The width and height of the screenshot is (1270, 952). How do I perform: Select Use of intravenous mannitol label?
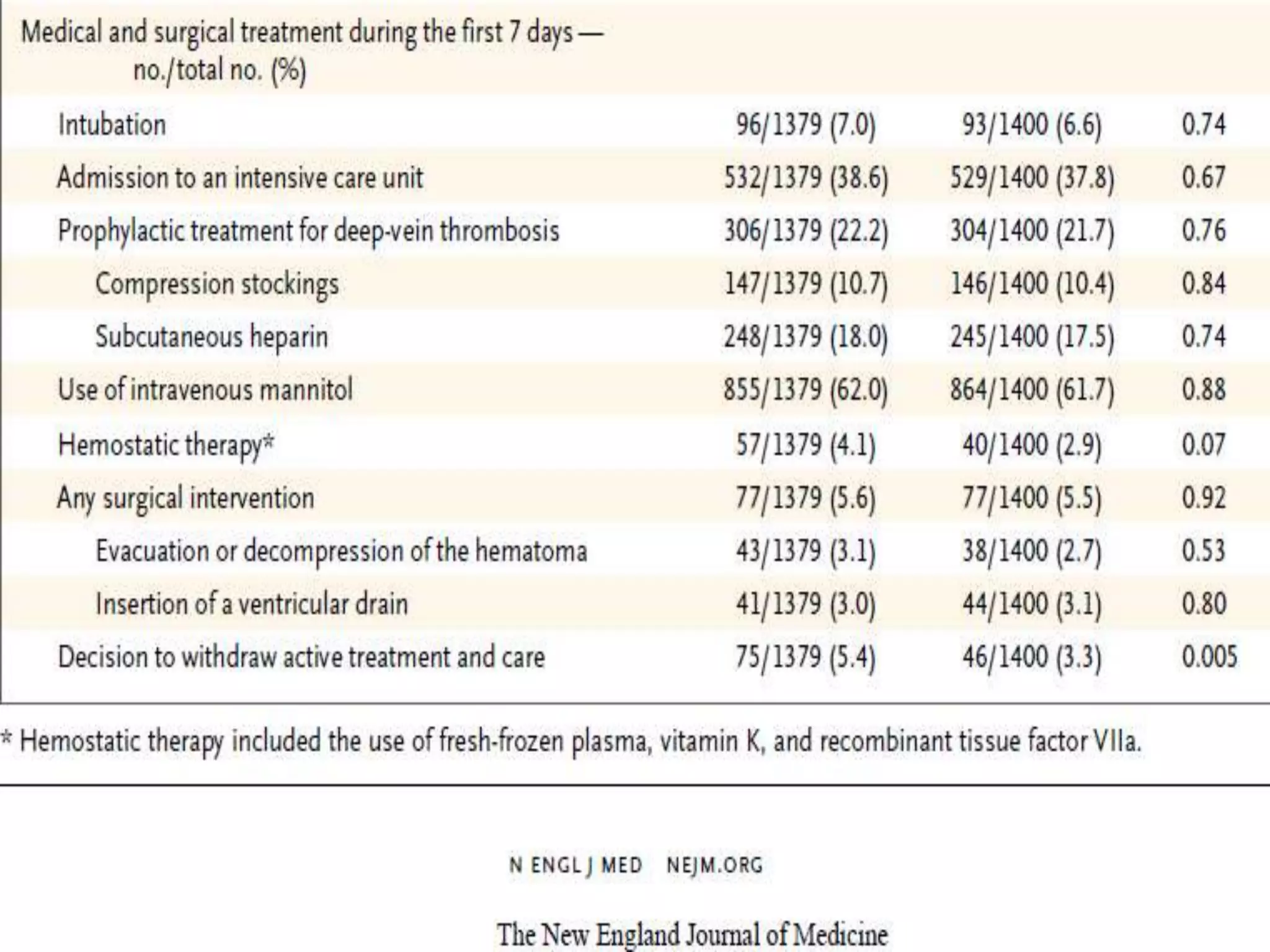[205, 390]
